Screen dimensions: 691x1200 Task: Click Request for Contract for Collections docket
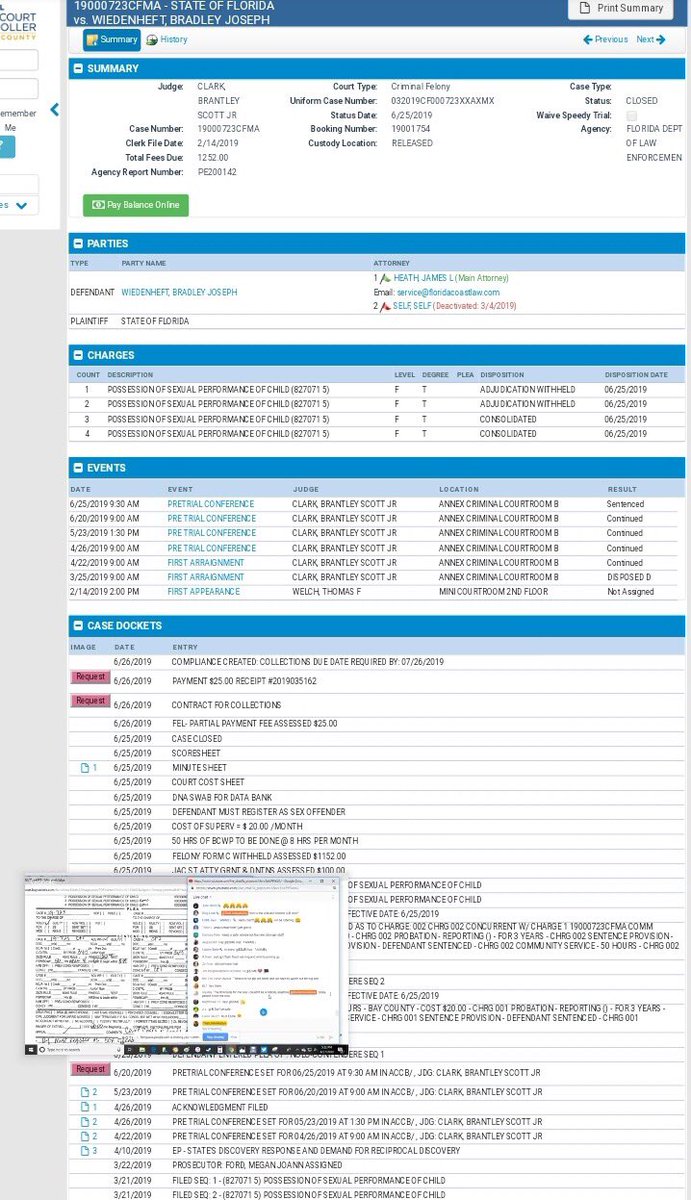[90, 701]
